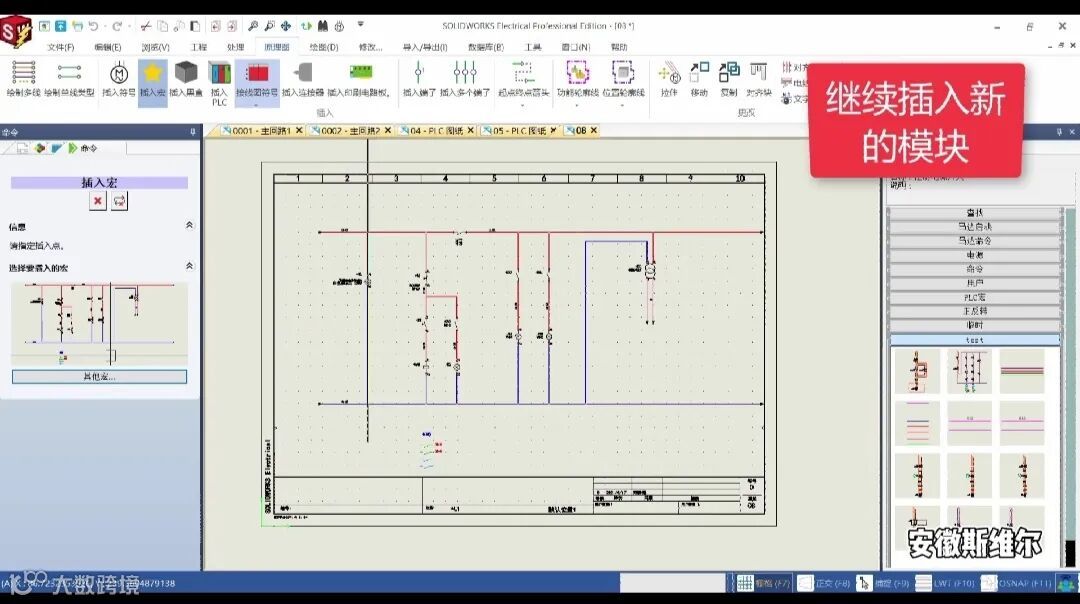The width and height of the screenshot is (1080, 604).
Task: Click the Move tool in ribbon
Action: tap(699, 79)
